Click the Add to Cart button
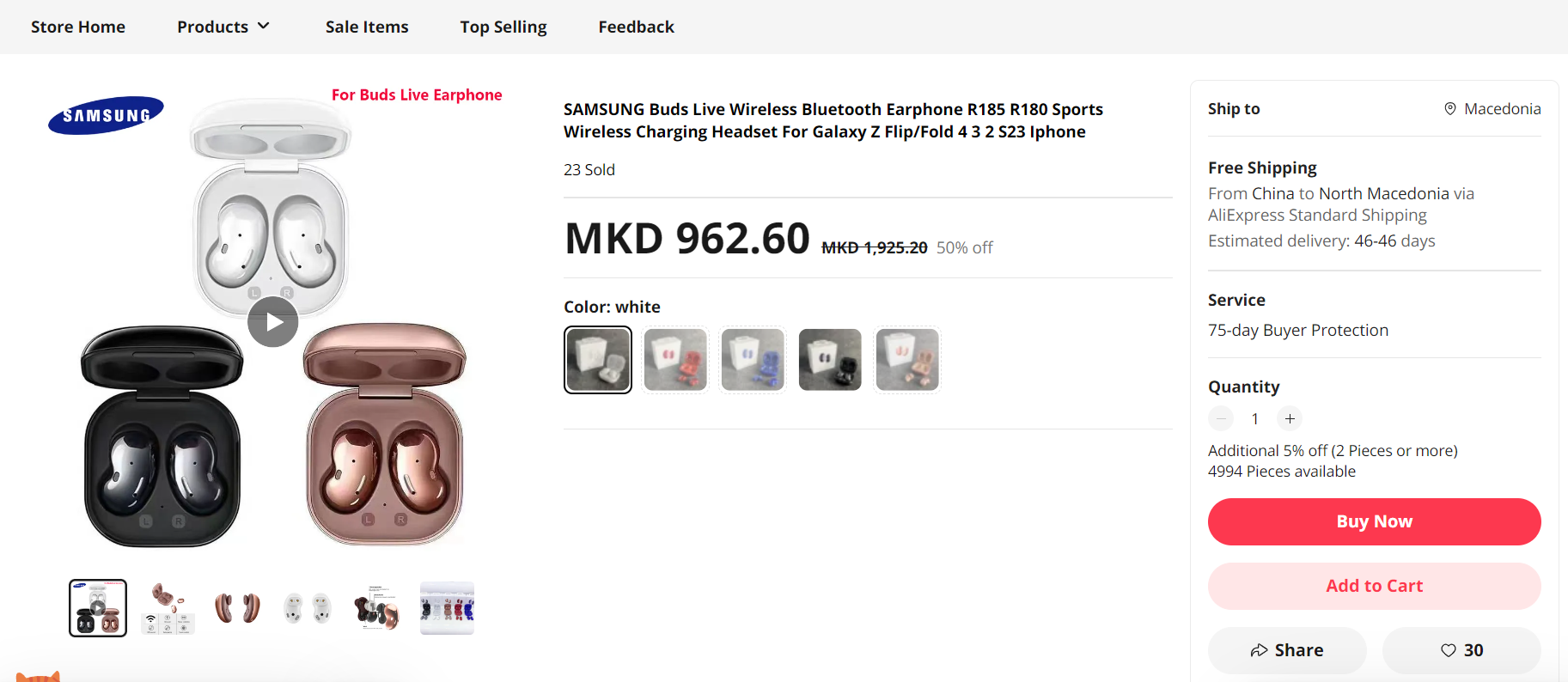Image resolution: width=1568 pixels, height=682 pixels. pos(1375,586)
